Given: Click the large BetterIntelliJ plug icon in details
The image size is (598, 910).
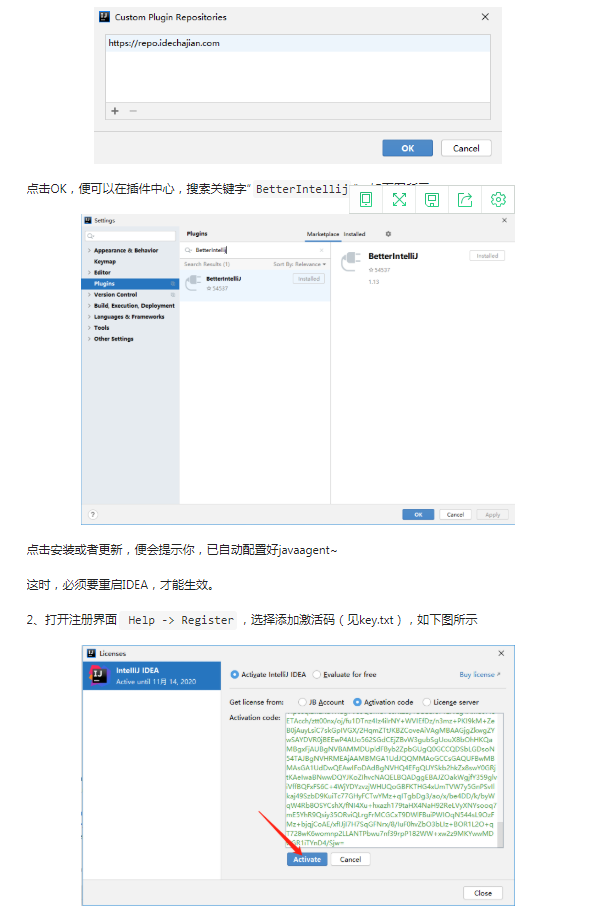Looking at the screenshot, I should 351,262.
